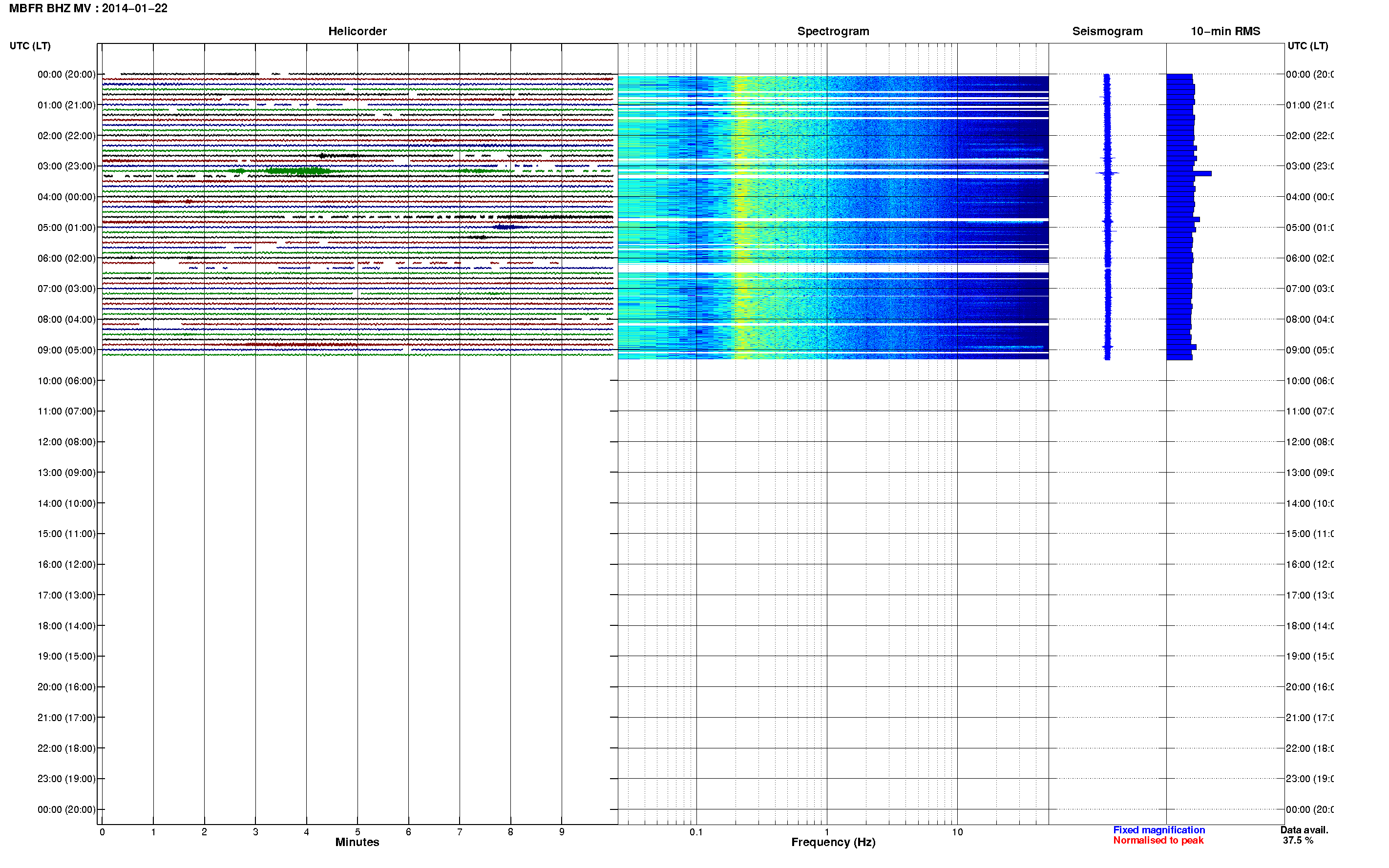Click the '03:00 (23:00)' left time label

click(x=66, y=166)
